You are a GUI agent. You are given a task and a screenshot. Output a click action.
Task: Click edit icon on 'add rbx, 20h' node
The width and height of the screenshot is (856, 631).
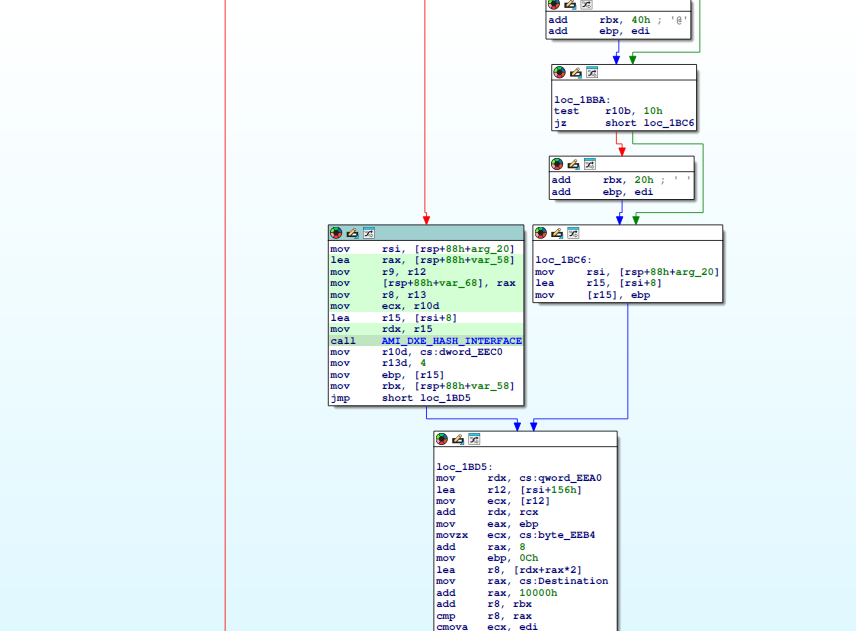click(x=574, y=164)
